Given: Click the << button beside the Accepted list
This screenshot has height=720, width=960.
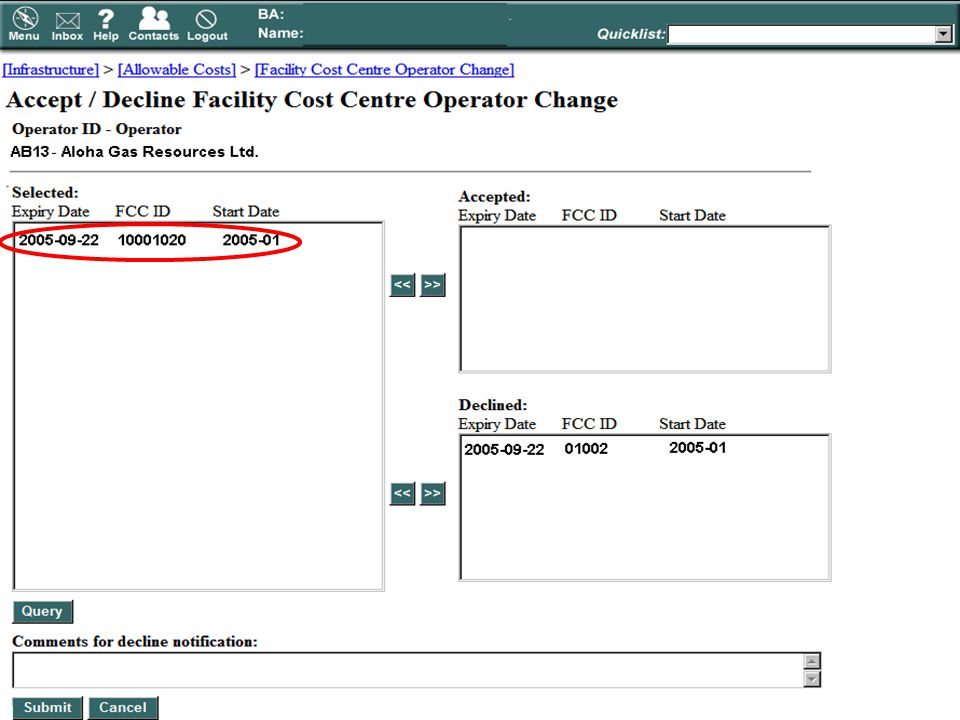Looking at the screenshot, I should tap(402, 285).
